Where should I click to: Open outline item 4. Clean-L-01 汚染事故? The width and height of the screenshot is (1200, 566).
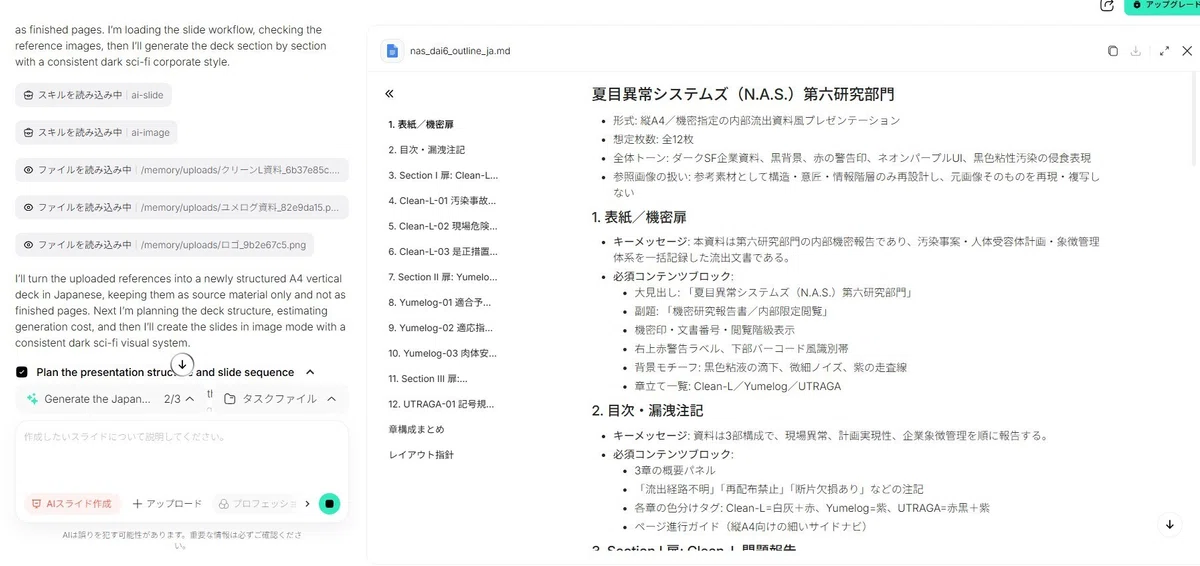(x=443, y=200)
